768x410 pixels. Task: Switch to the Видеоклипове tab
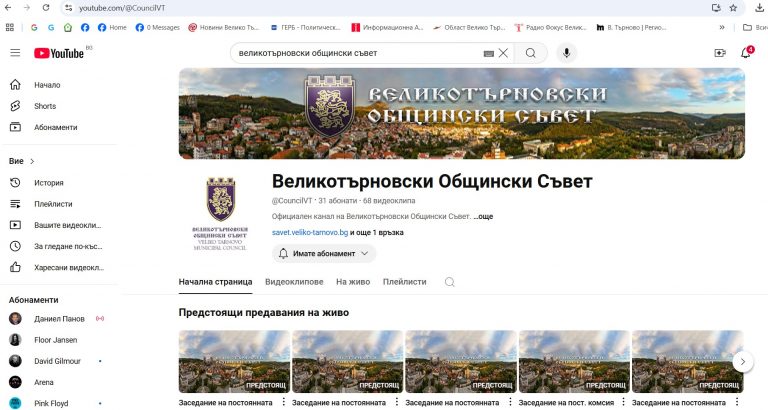294,283
